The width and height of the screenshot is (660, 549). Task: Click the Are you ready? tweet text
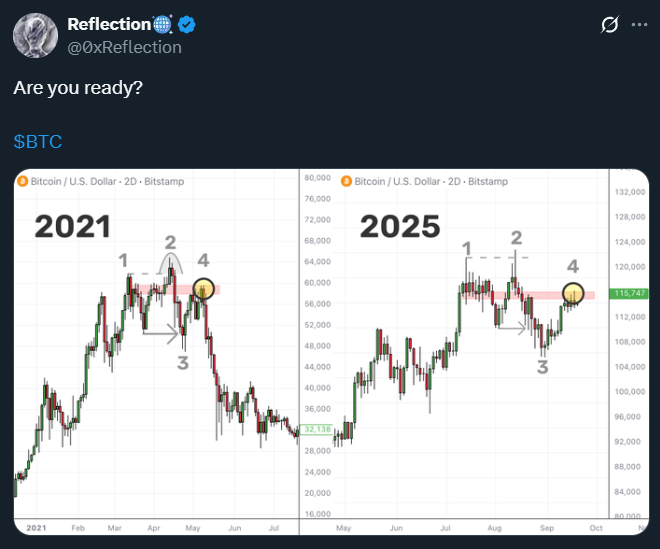point(78,88)
